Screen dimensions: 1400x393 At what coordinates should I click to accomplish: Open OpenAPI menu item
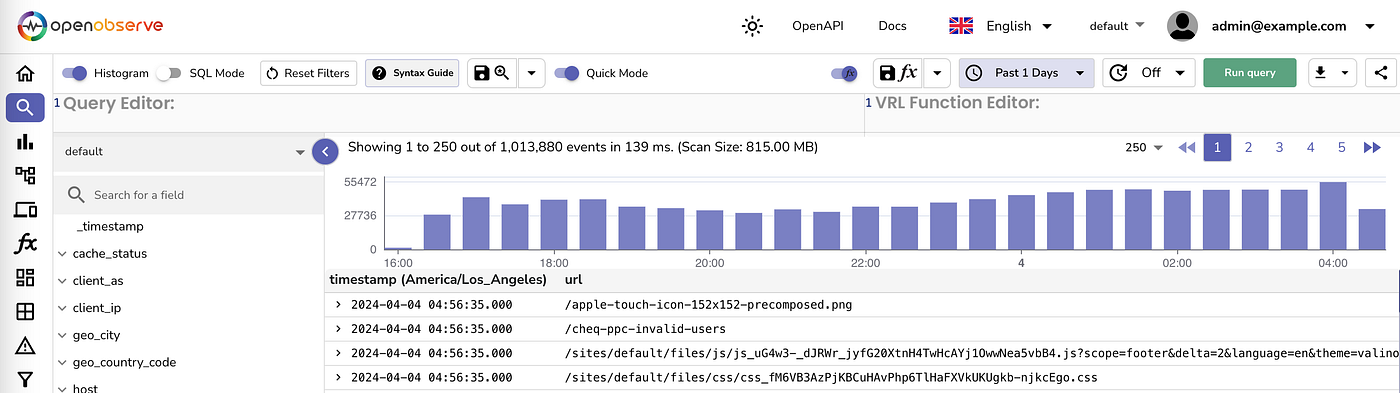(x=819, y=26)
